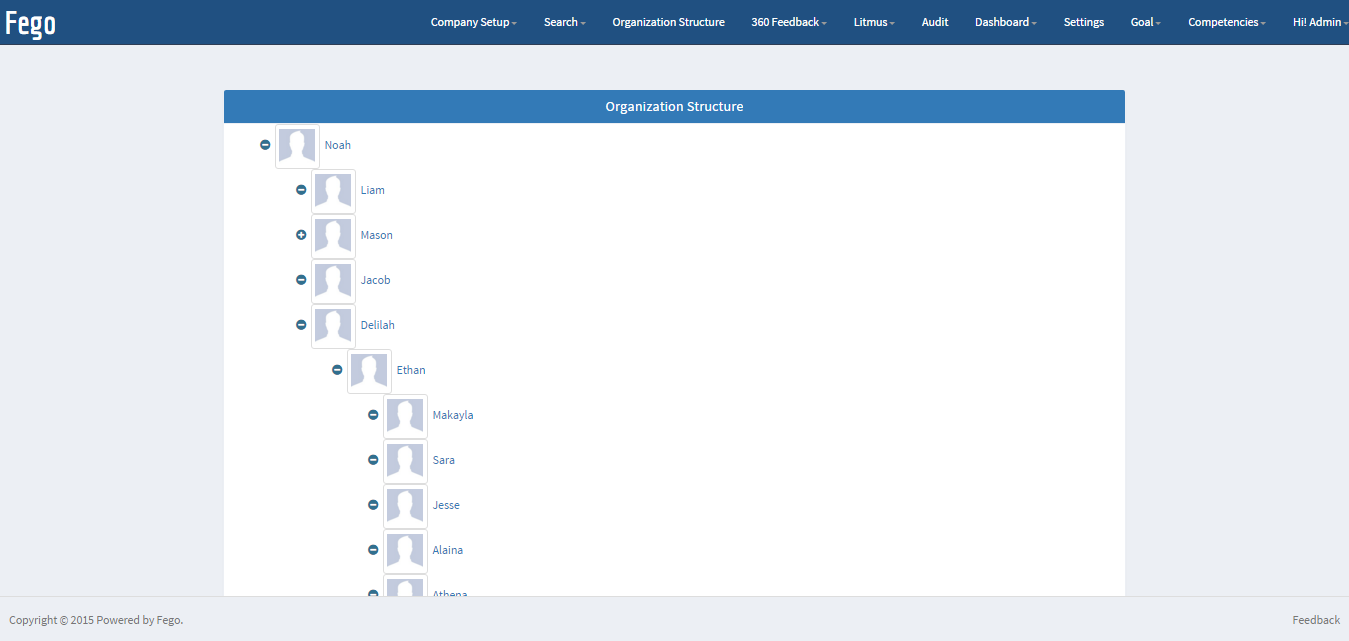This screenshot has height=641, width=1349.
Task: Collapse the Noah root node
Action: pyautogui.click(x=265, y=145)
